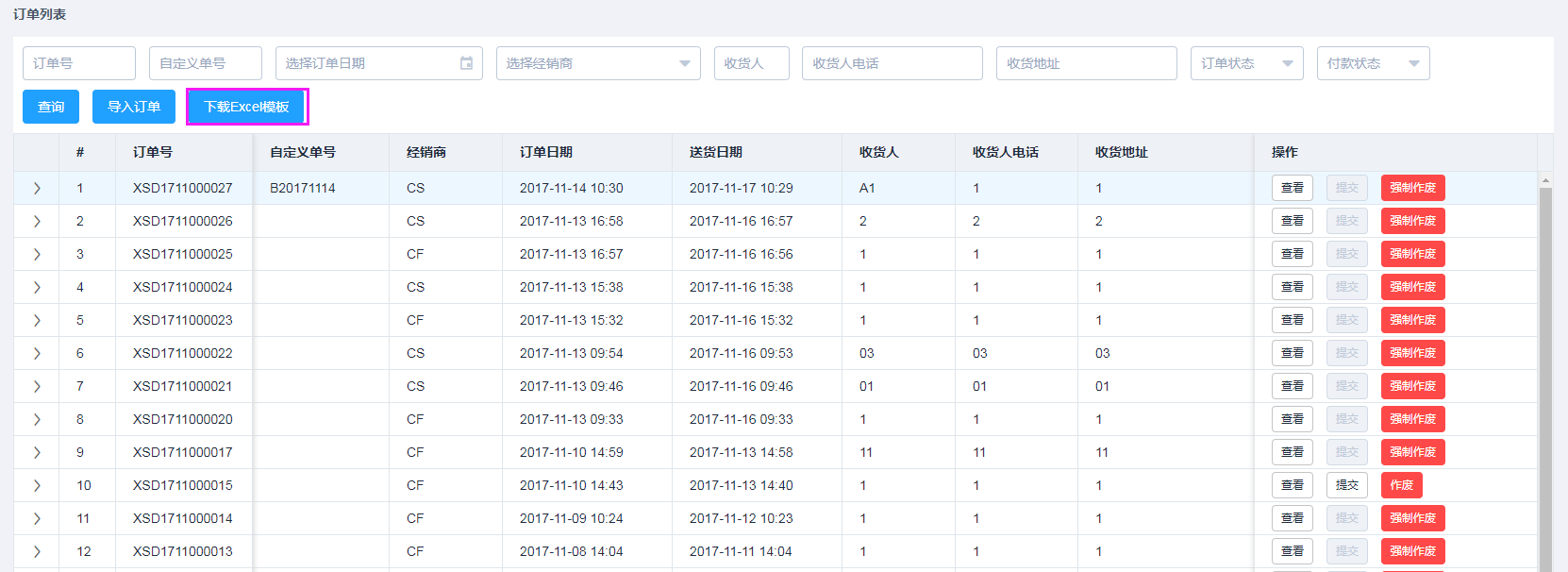Click the 查询 search button

pyautogui.click(x=51, y=107)
